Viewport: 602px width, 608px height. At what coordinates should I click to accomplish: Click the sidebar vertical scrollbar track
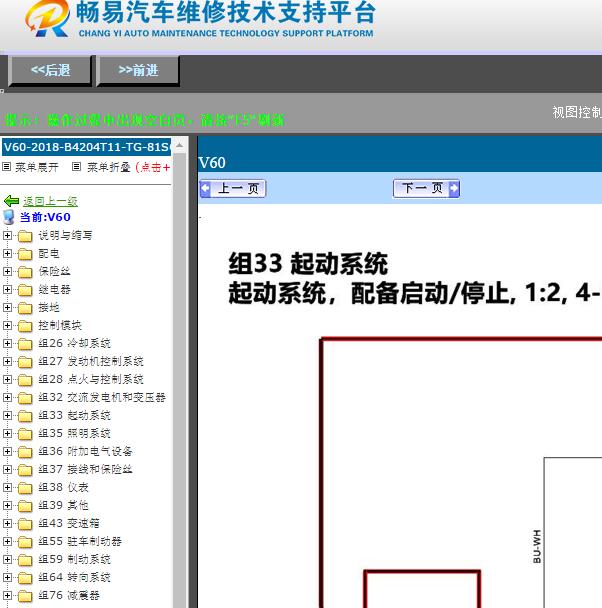[179, 380]
